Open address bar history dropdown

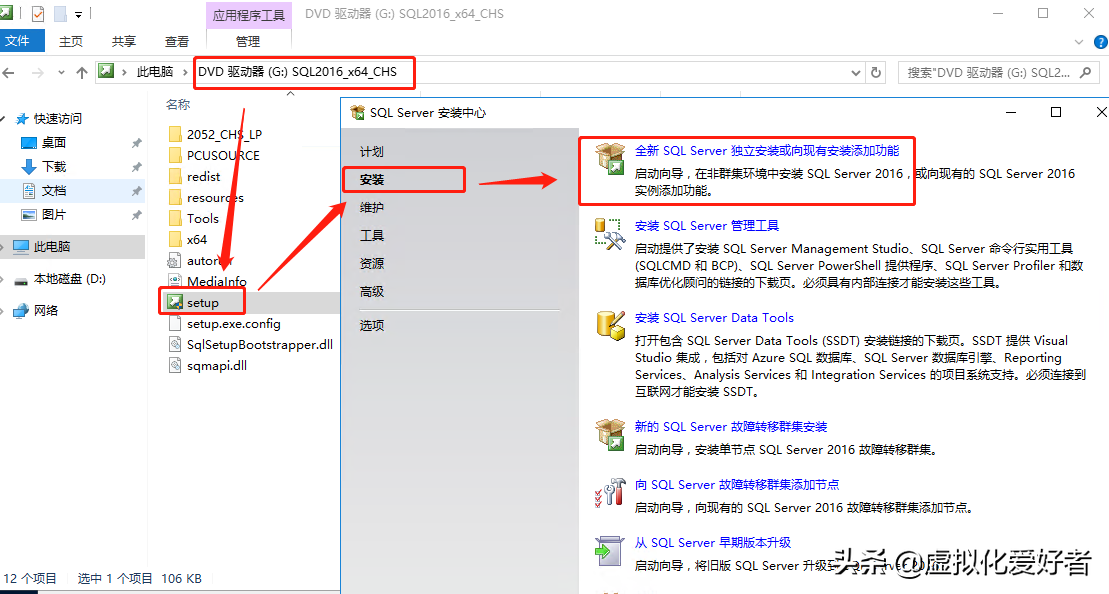coord(855,72)
